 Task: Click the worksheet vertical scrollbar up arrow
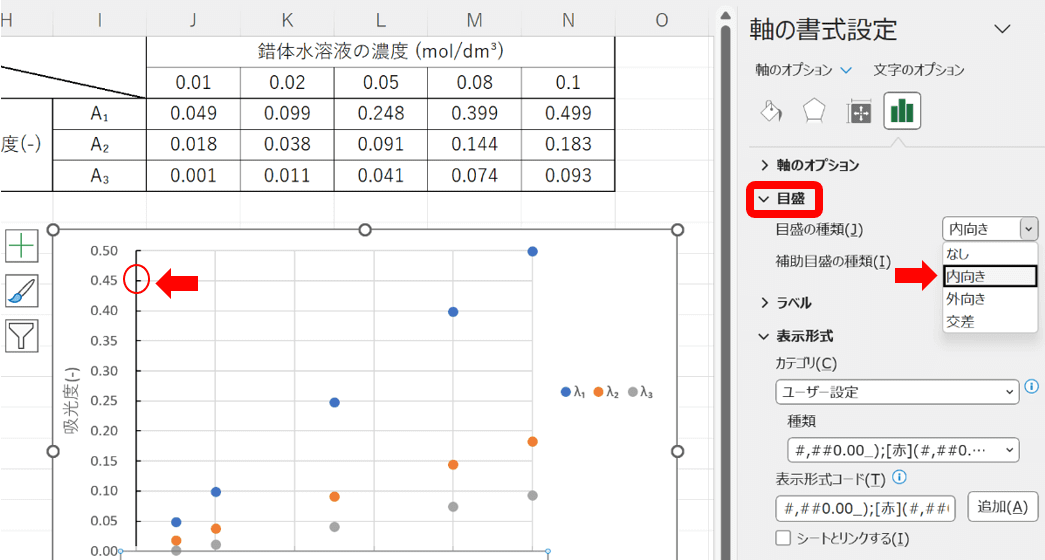[x=726, y=15]
